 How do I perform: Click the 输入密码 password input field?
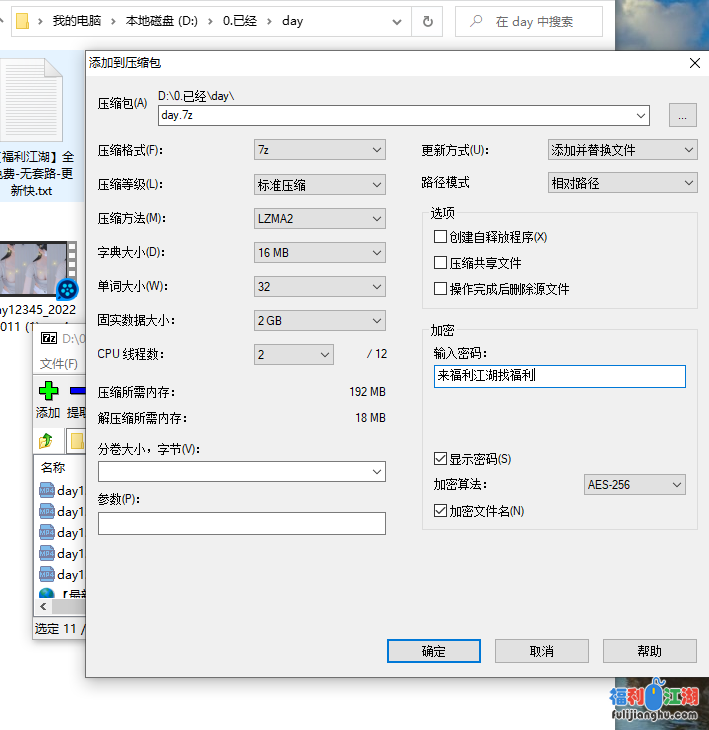coord(560,376)
